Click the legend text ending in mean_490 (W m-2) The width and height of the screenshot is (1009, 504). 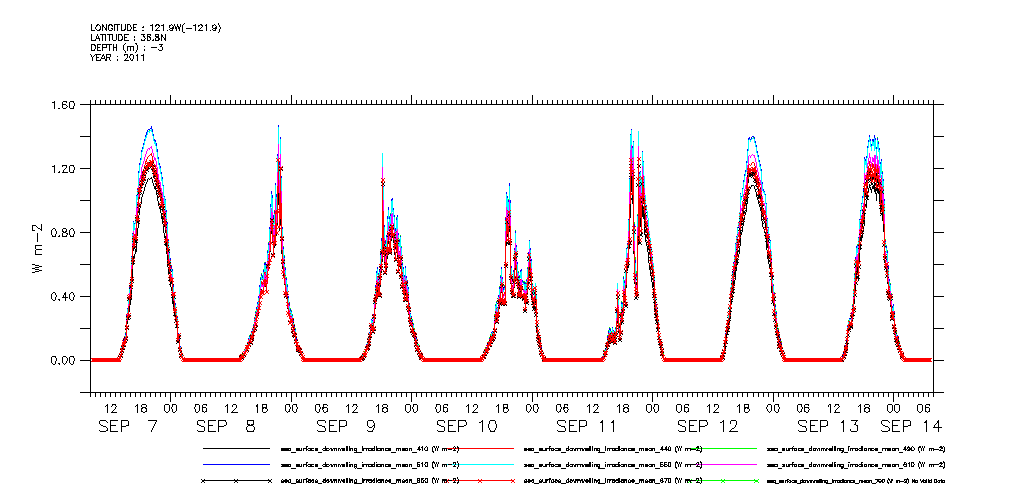click(856, 449)
